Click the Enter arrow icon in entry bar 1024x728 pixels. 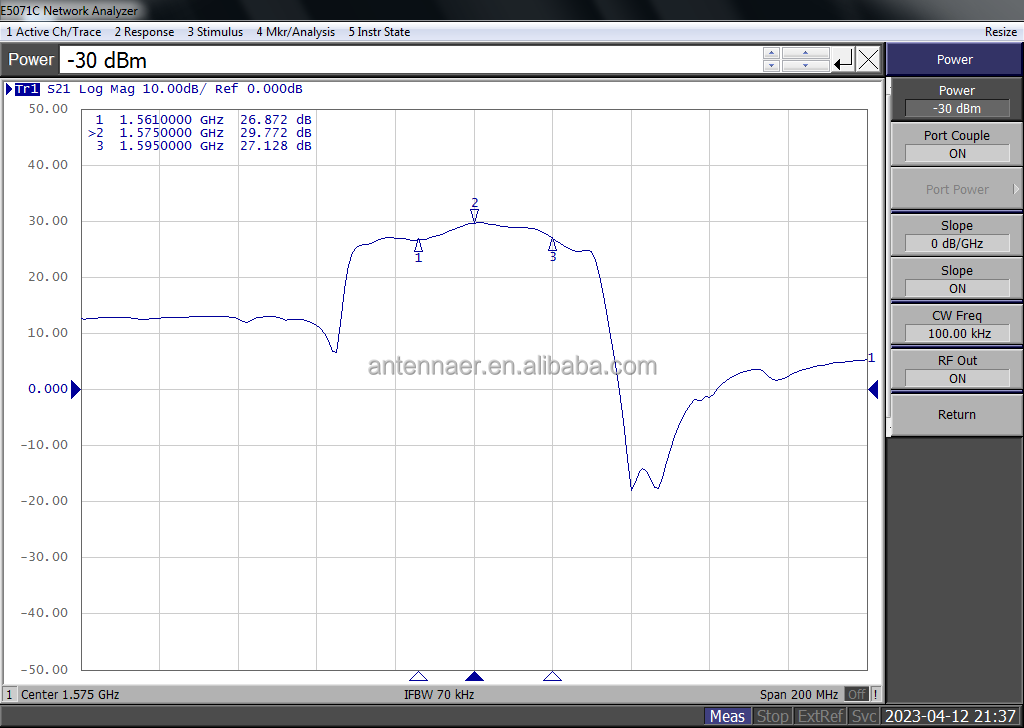(843, 60)
